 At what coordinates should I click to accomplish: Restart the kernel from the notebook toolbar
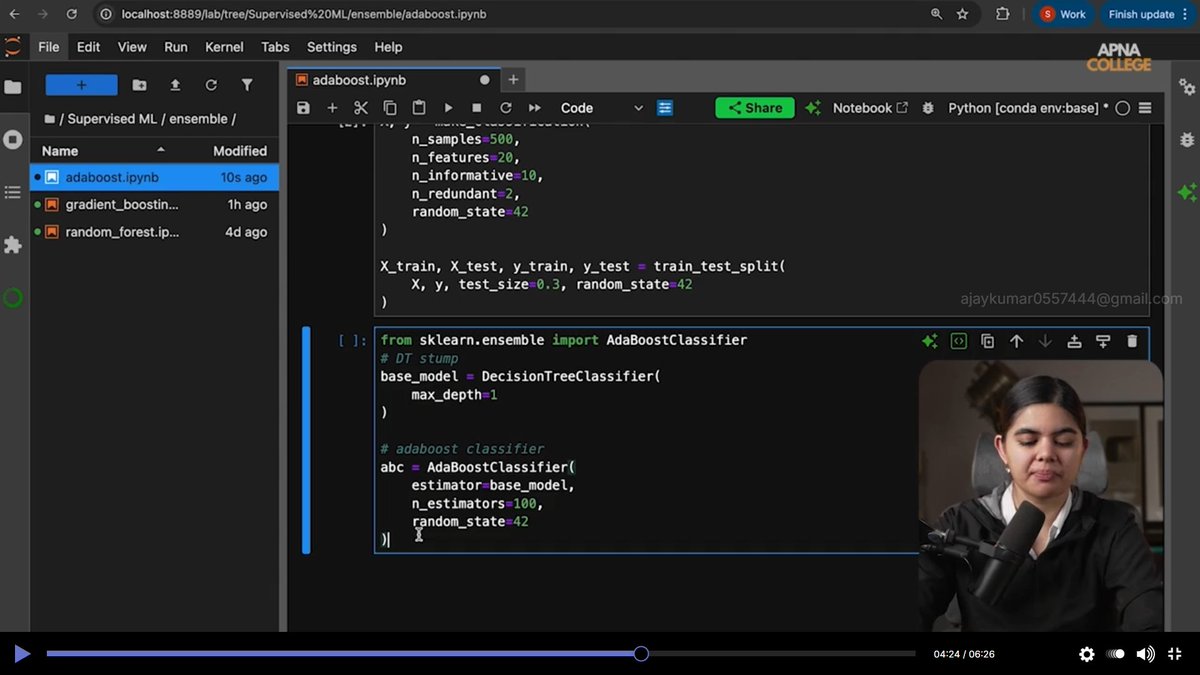point(506,108)
